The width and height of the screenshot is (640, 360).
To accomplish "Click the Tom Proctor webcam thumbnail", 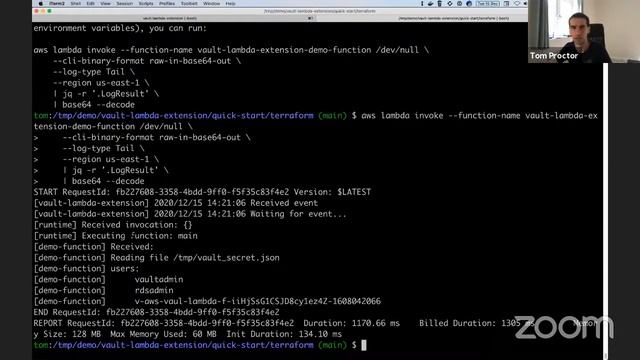I will (584, 31).
